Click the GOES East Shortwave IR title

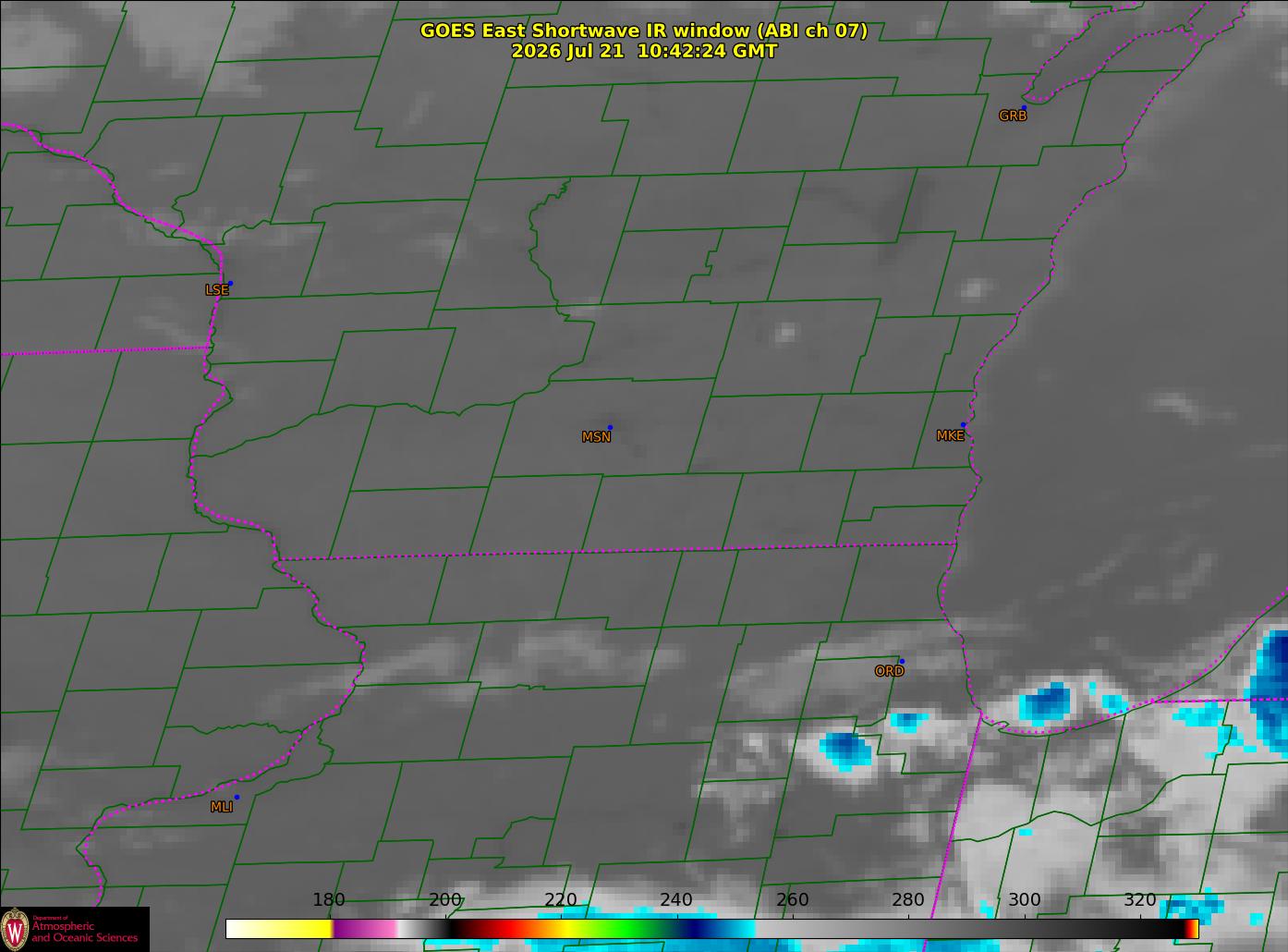coord(644,31)
